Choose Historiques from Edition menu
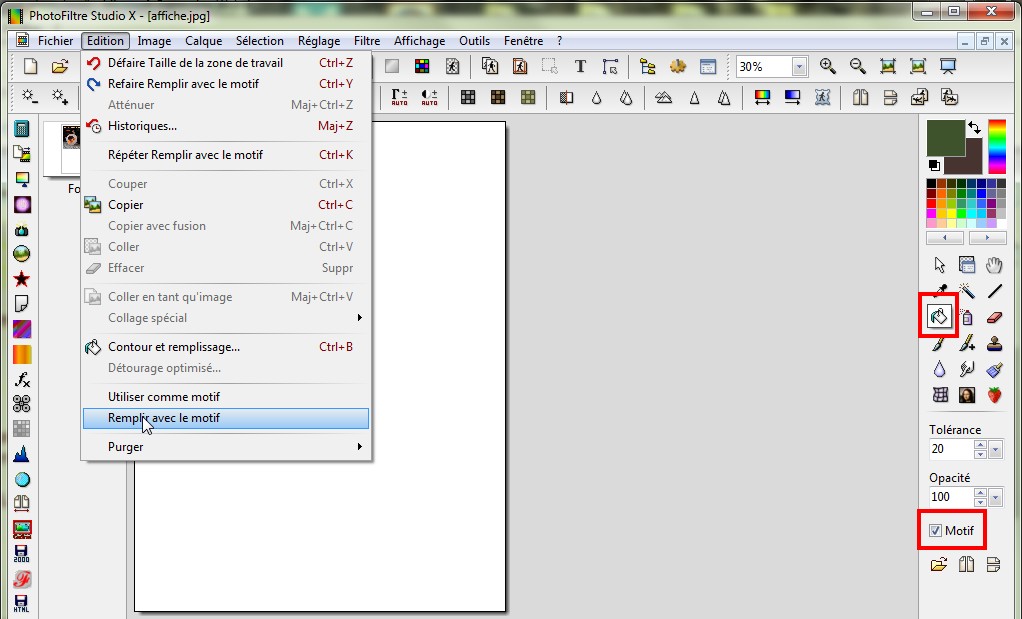 click(226, 126)
